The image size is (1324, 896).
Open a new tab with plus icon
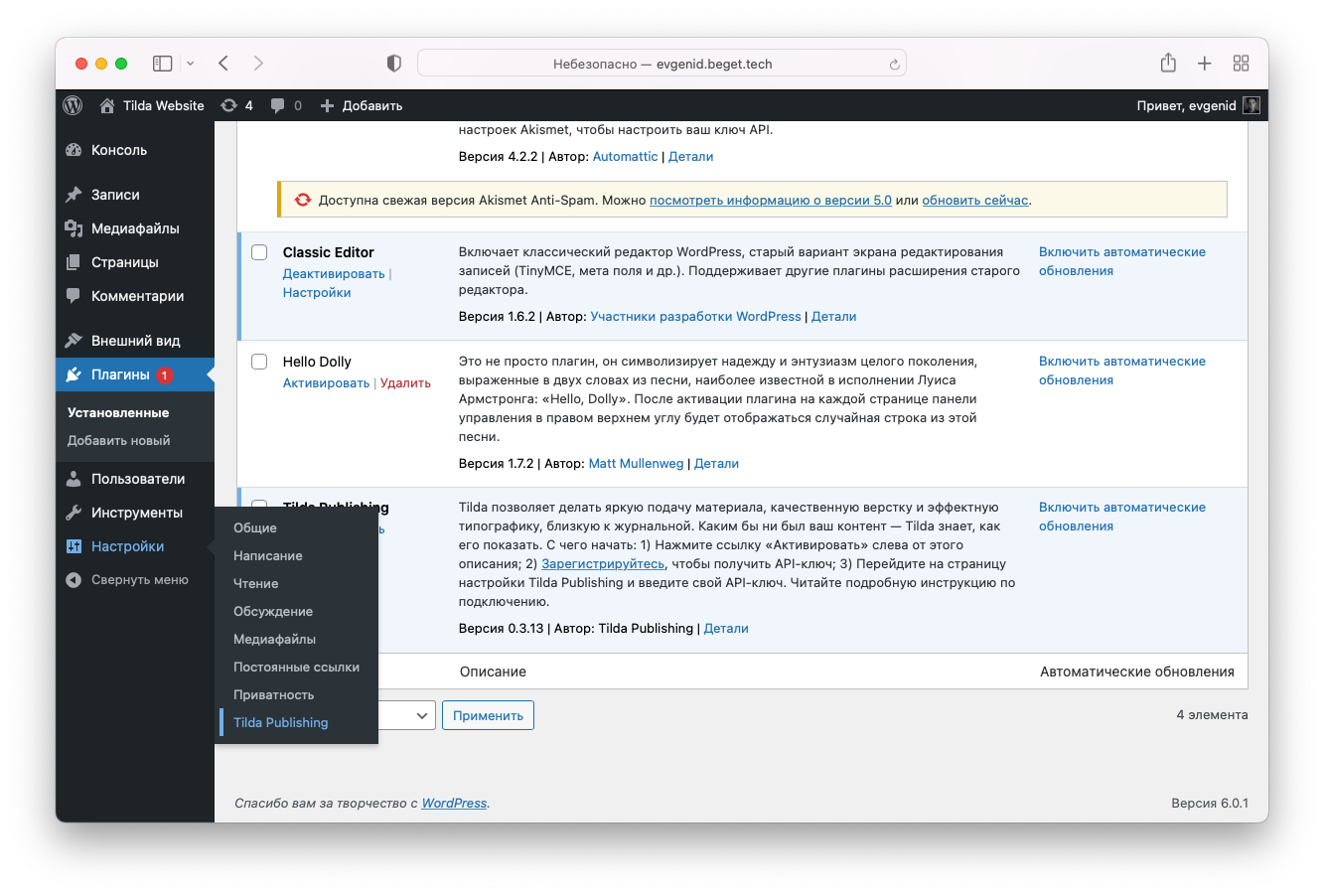(x=1205, y=64)
